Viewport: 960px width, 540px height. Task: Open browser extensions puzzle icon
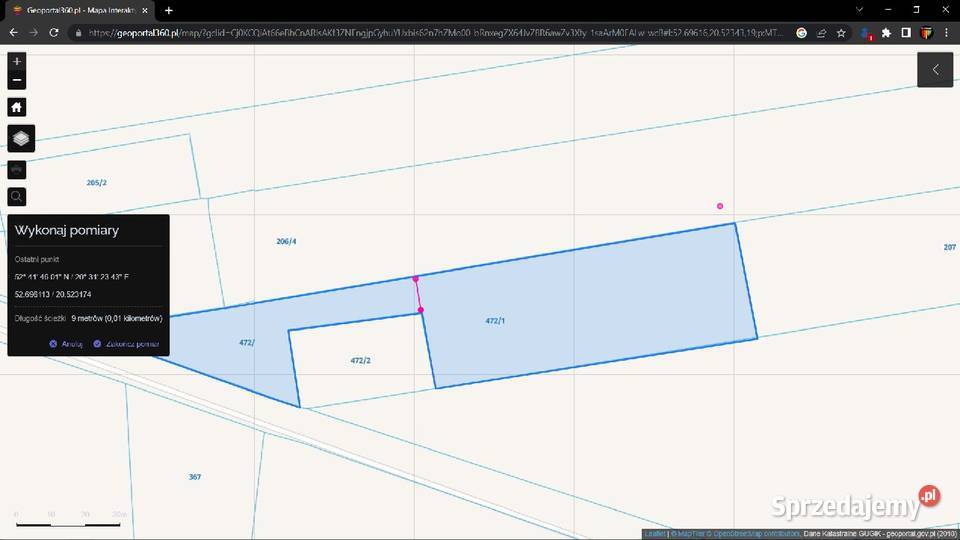[x=885, y=32]
